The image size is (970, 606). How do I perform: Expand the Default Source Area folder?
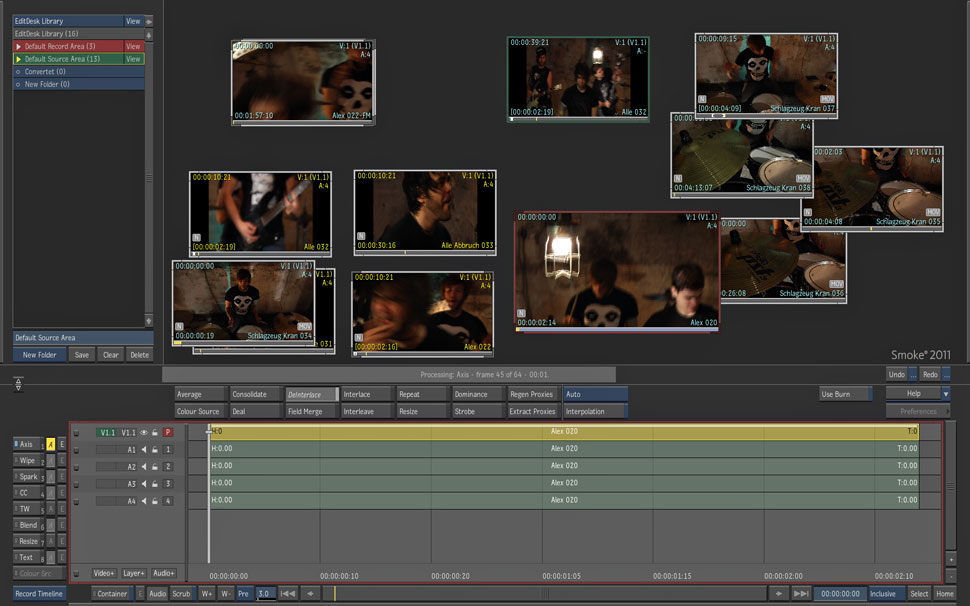pos(18,59)
